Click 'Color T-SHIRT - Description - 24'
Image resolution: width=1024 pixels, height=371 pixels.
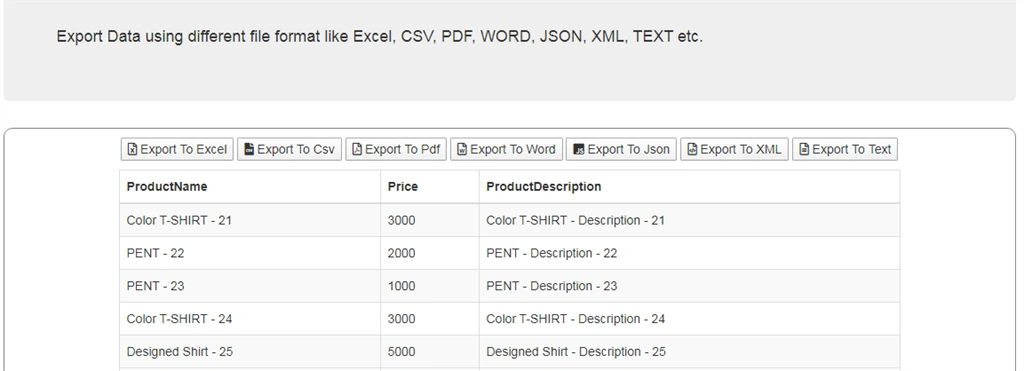(690, 319)
